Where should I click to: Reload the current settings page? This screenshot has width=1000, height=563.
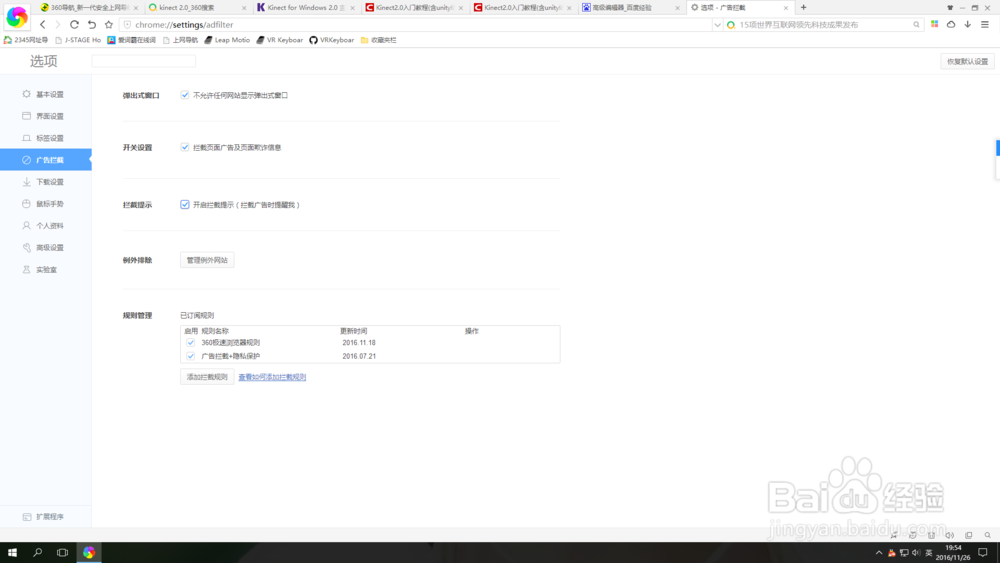point(74,24)
